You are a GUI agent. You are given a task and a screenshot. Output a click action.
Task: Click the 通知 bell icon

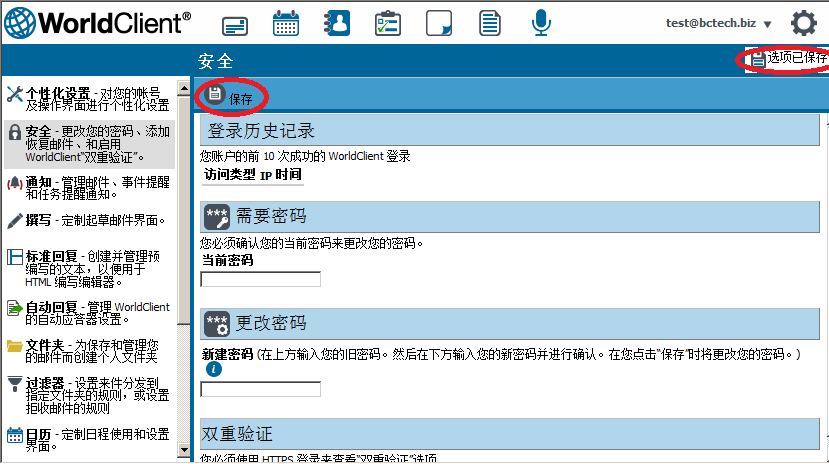point(15,183)
